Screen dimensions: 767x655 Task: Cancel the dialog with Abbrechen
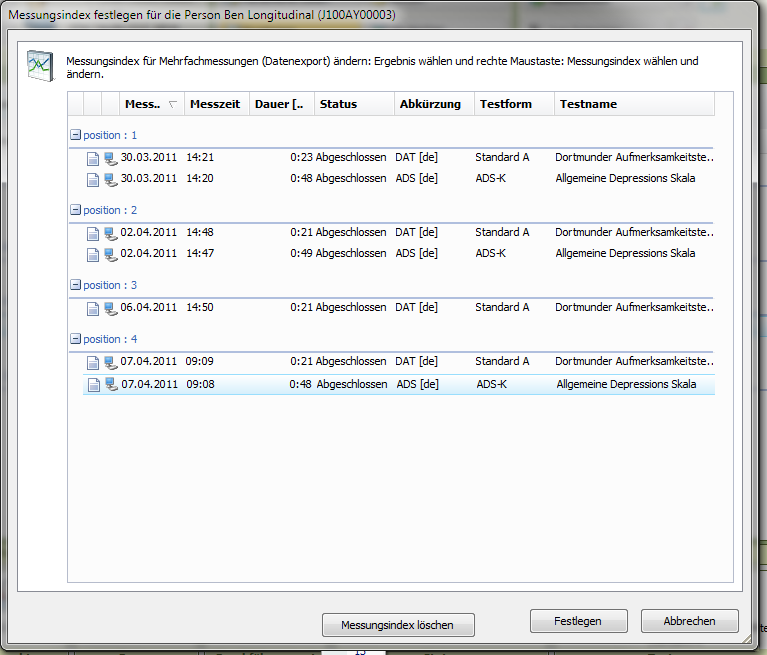click(x=689, y=621)
